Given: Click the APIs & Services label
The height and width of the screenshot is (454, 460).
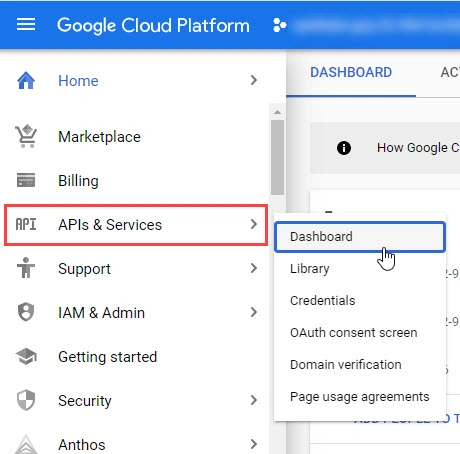Looking at the screenshot, I should click(x=110, y=225).
